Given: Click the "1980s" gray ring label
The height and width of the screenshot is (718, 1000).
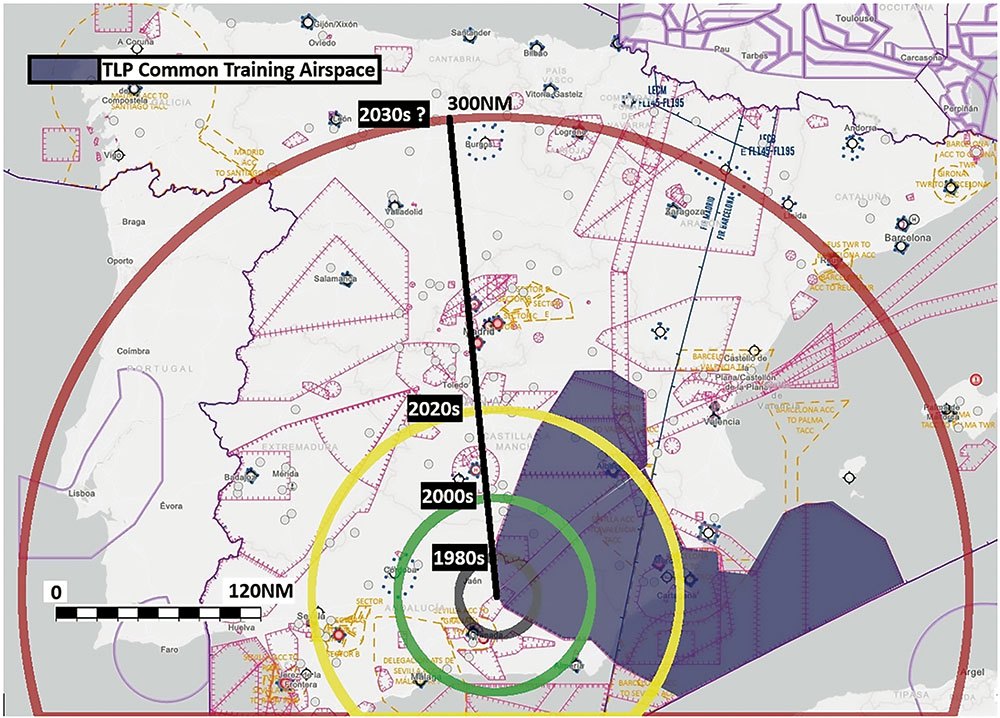Looking at the screenshot, I should click(x=459, y=557).
